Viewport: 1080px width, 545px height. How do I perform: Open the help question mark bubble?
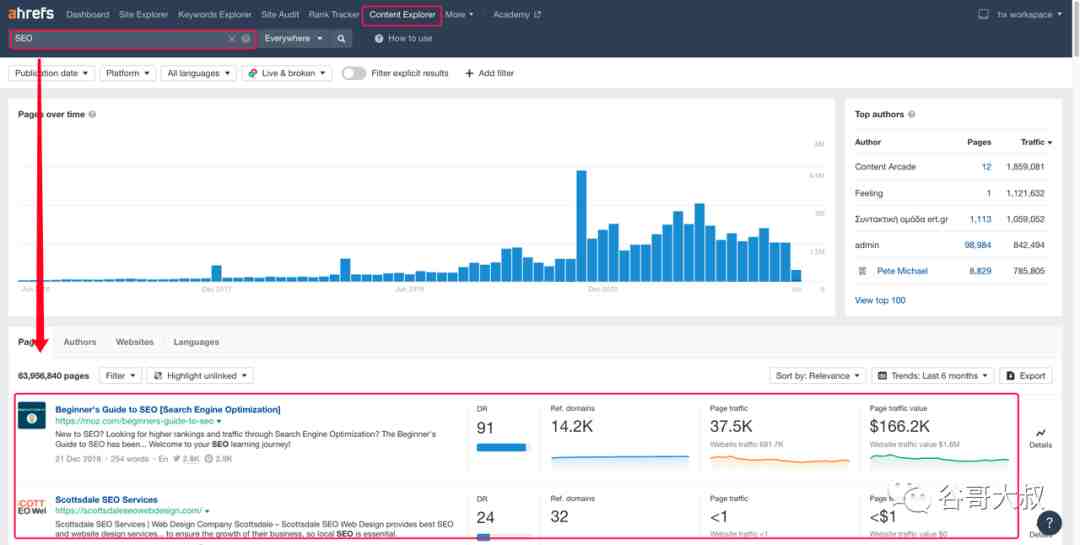pyautogui.click(x=1049, y=524)
